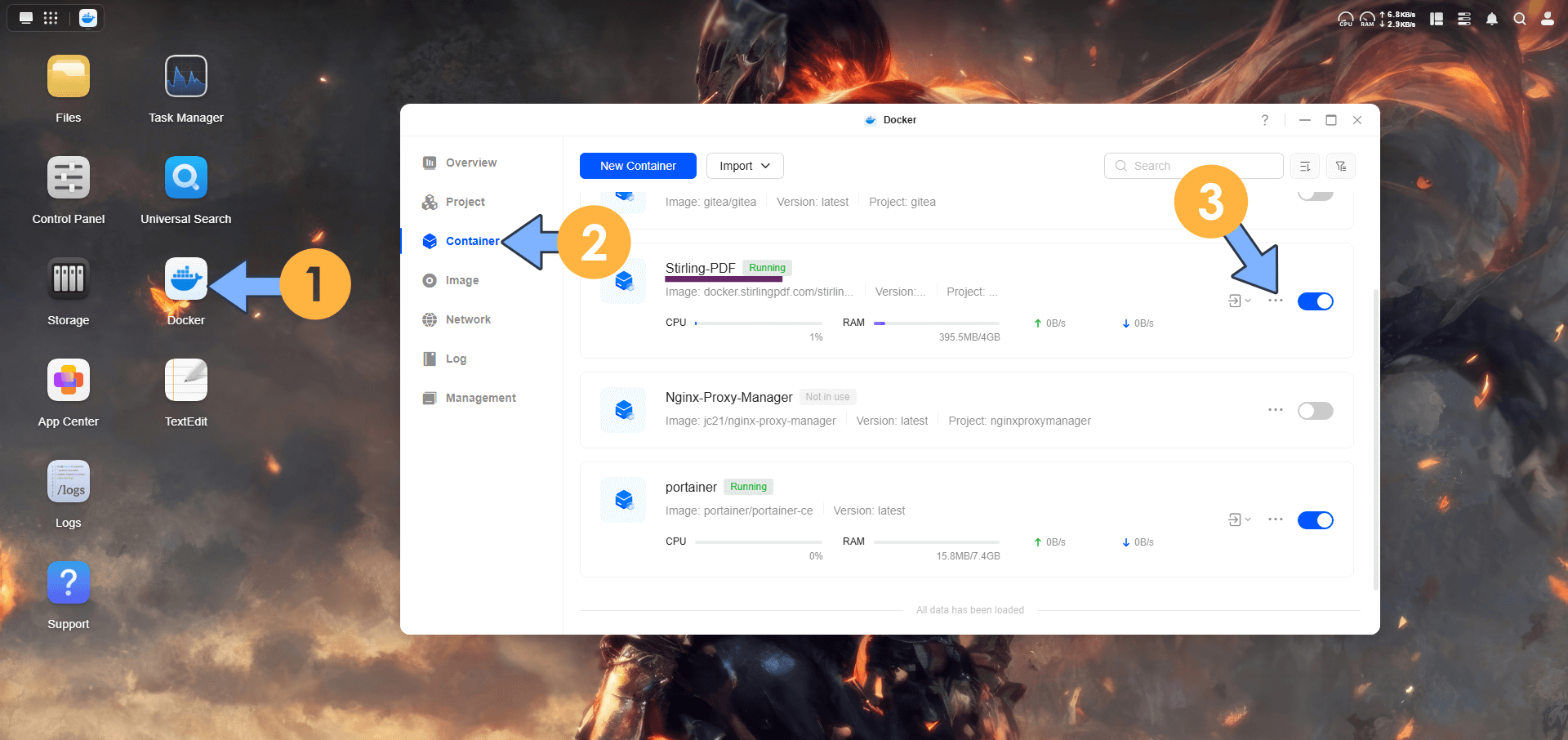The width and height of the screenshot is (1568, 740).
Task: Click the Stirling-PDF RAM usage bar
Action: (x=937, y=323)
